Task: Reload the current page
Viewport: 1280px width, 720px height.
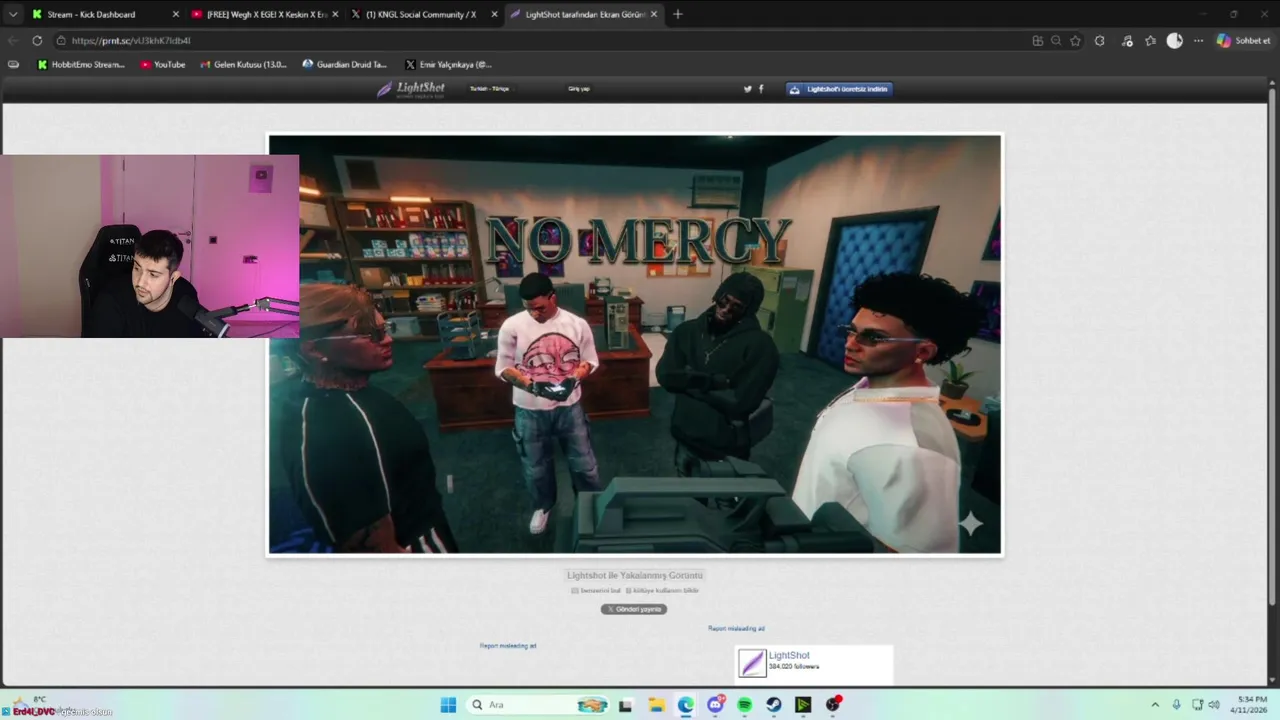Action: tap(37, 40)
